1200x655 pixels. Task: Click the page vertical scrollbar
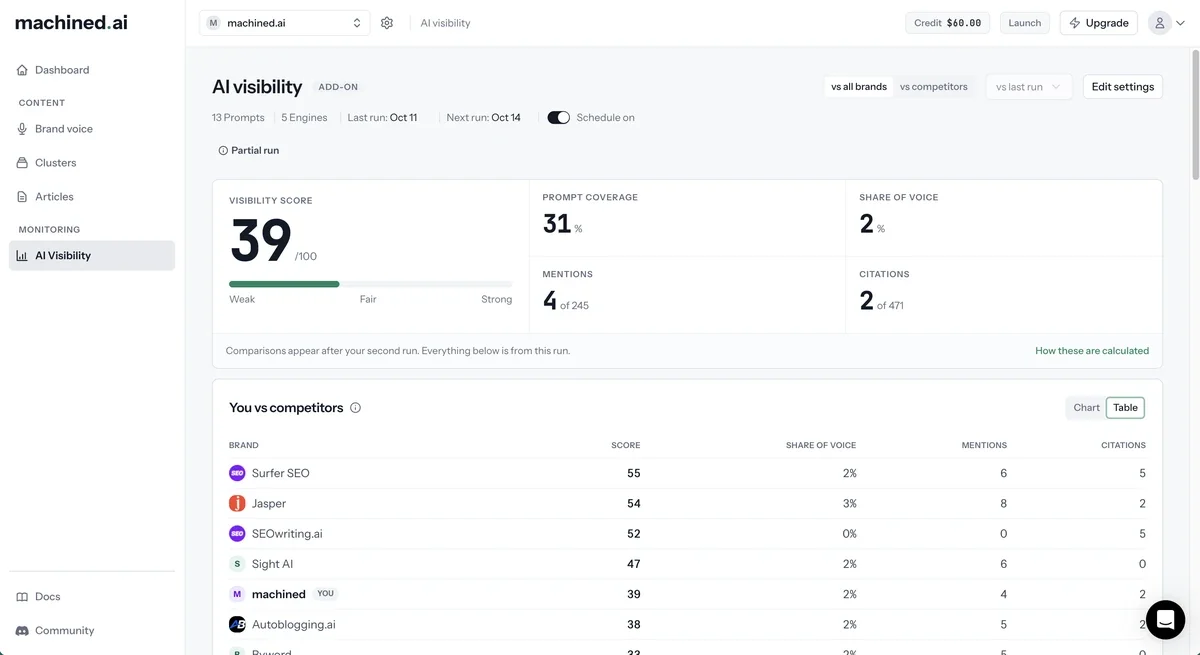[x=1193, y=115]
